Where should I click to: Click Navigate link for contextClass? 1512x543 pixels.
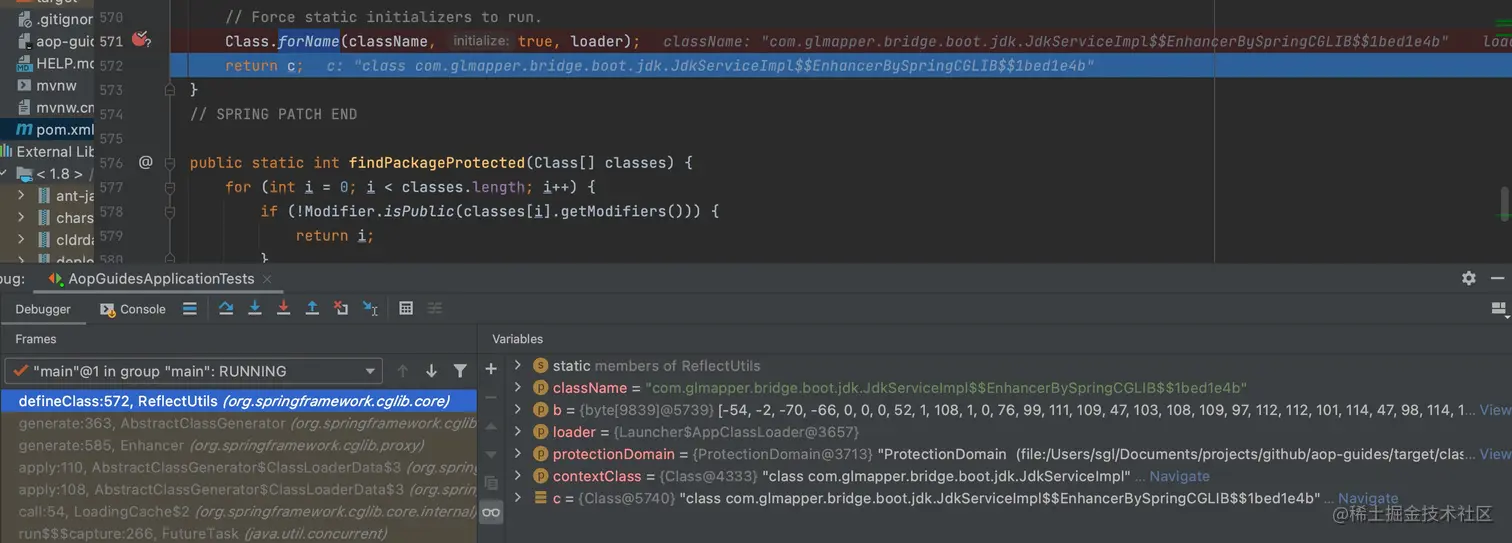pyautogui.click(x=1179, y=476)
